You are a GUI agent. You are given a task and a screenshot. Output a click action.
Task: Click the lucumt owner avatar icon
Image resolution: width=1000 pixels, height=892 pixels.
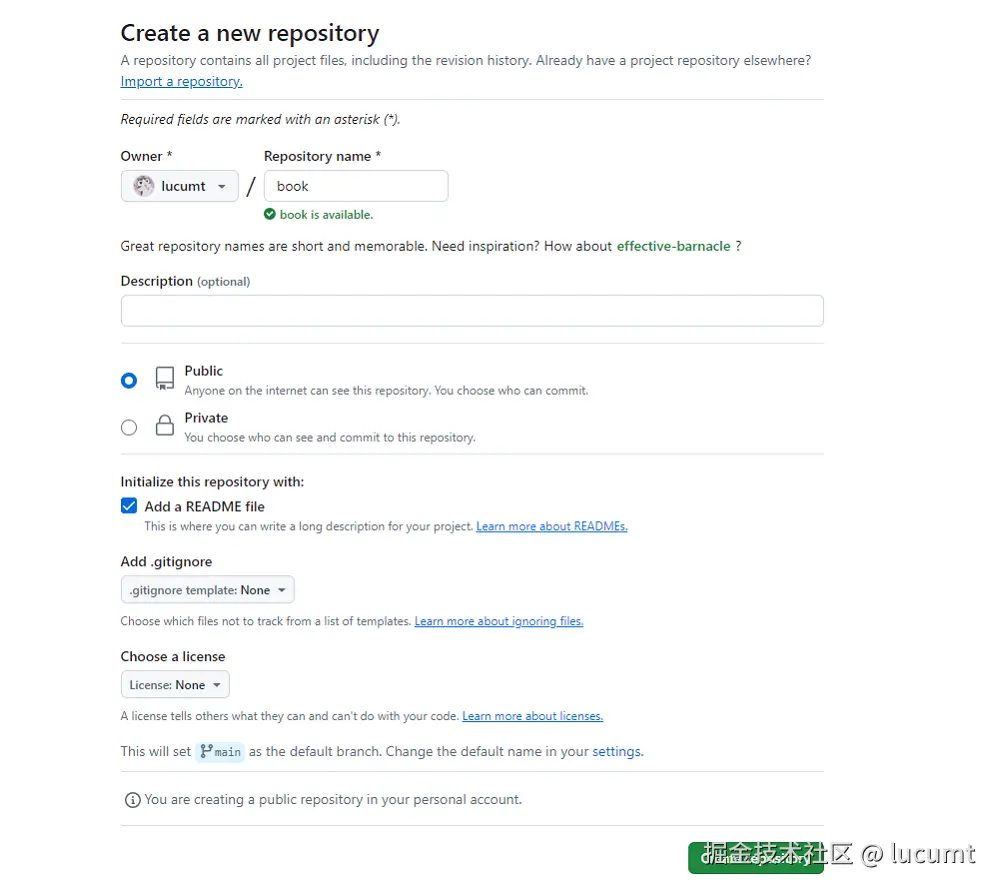coord(143,186)
